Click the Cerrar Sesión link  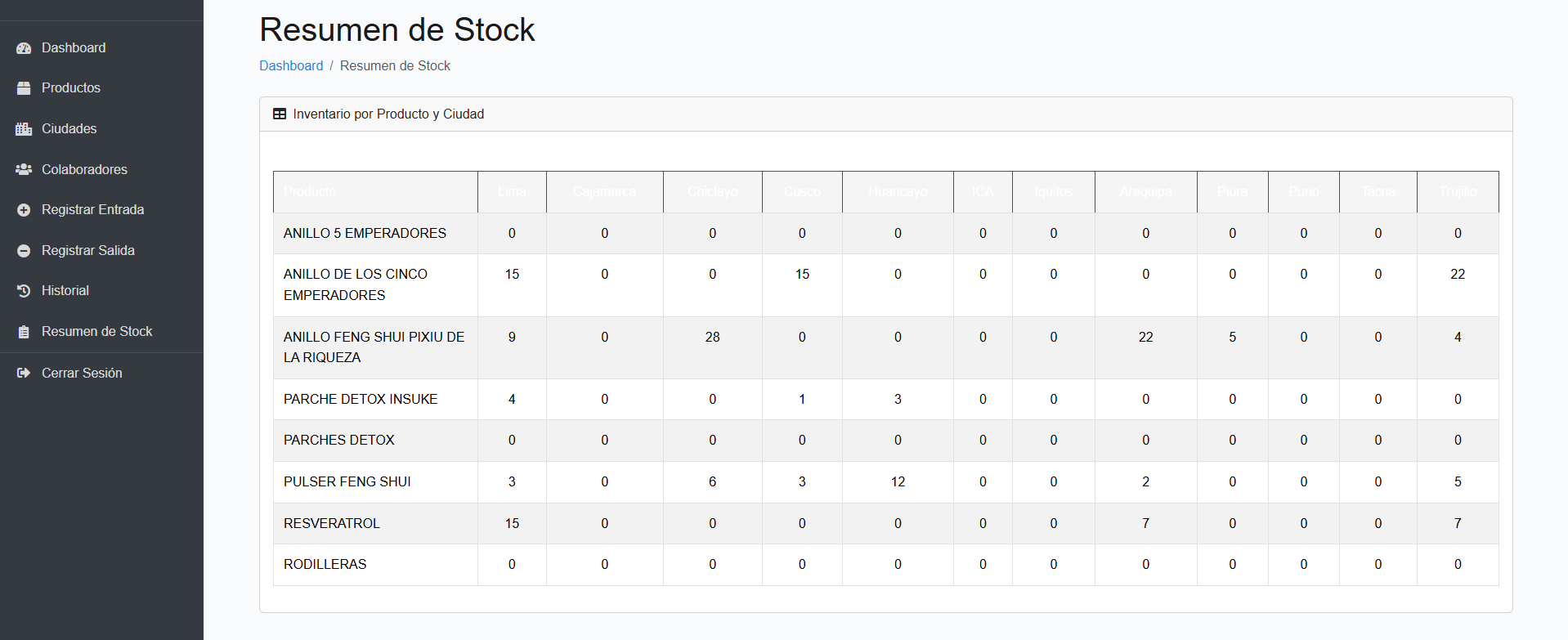(82, 374)
